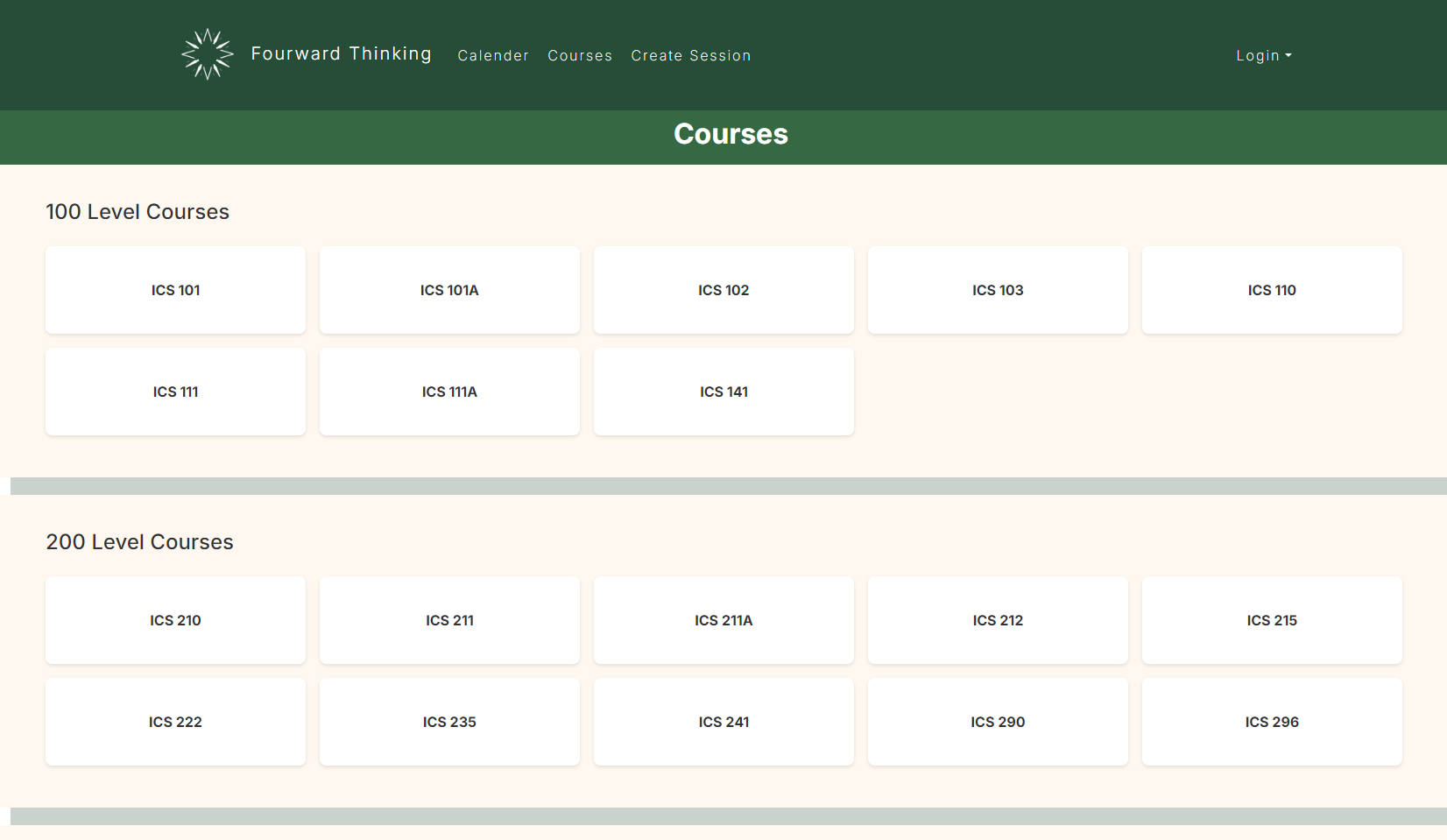Screen dimensions: 1447x840
Task: Click the ICS 110 course card
Action: (1272, 290)
